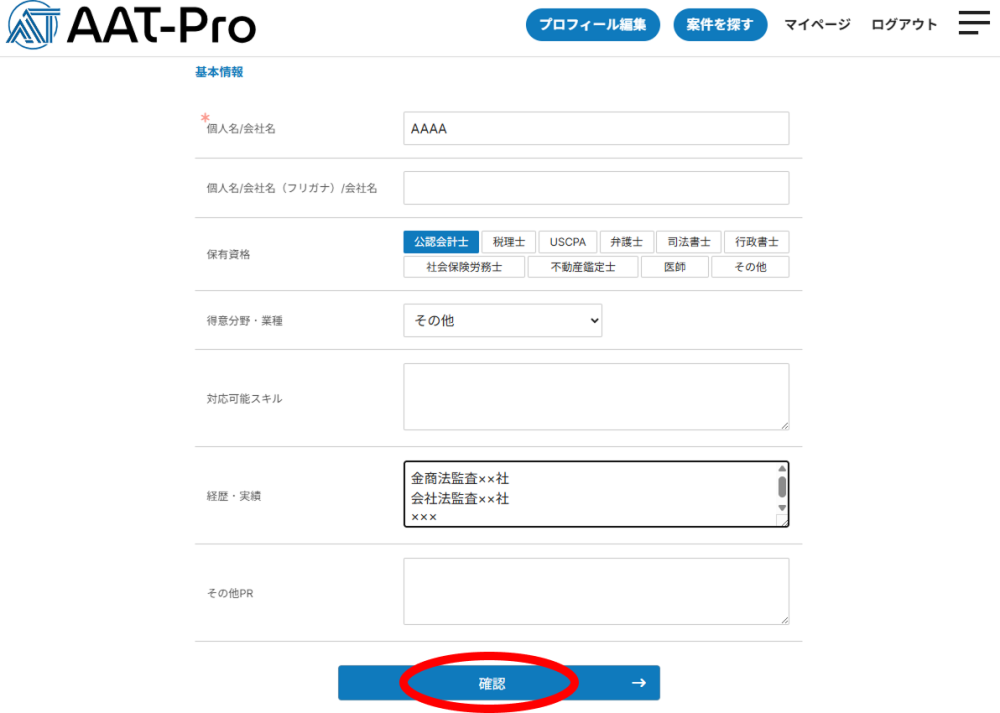Go to マイページ
This screenshot has width=1000, height=713.
[817, 25]
